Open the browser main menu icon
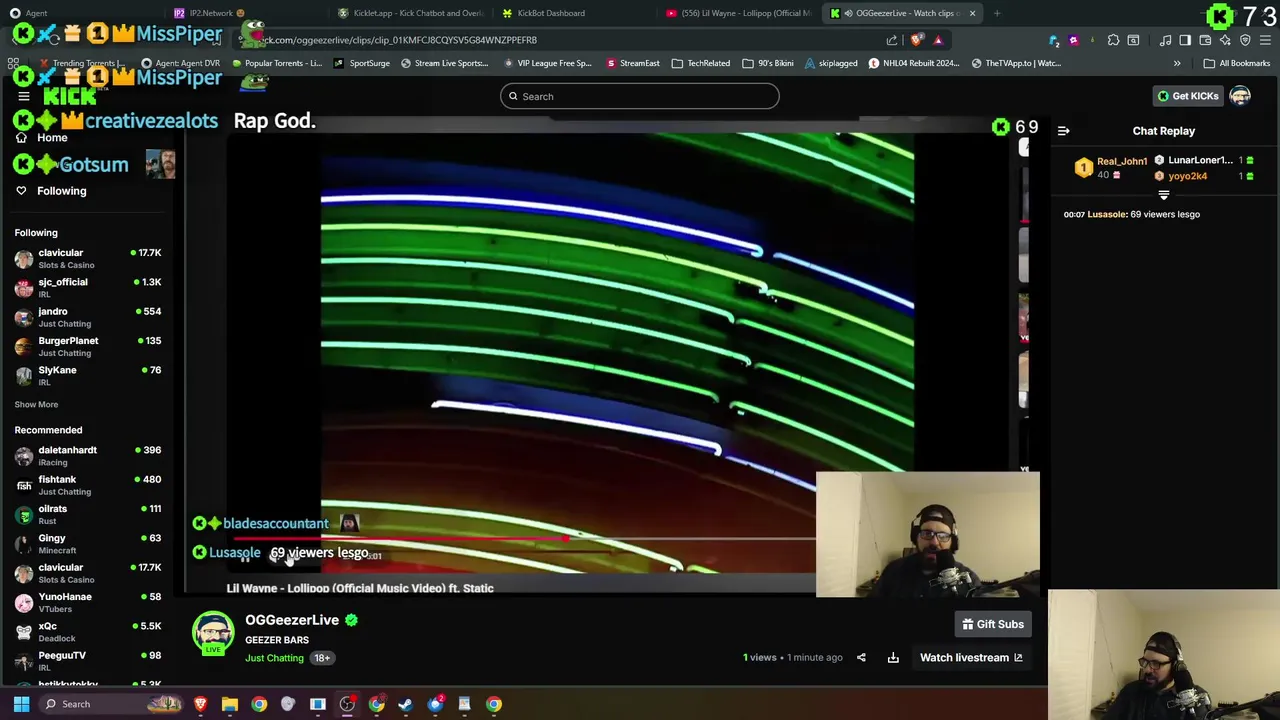 click(1265, 40)
